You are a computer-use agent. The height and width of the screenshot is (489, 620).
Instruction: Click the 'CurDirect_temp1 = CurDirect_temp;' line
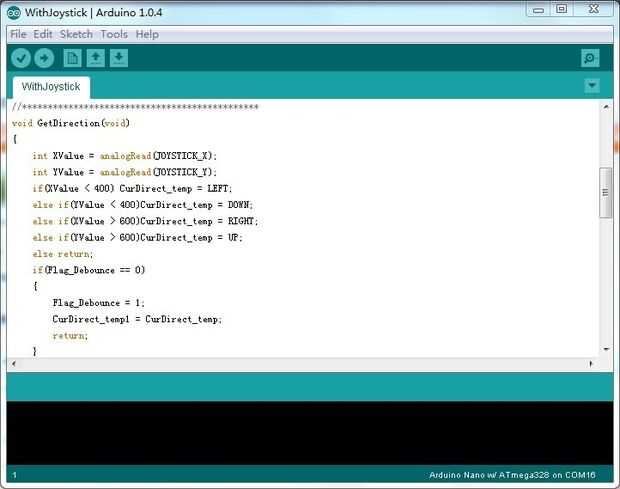click(138, 319)
